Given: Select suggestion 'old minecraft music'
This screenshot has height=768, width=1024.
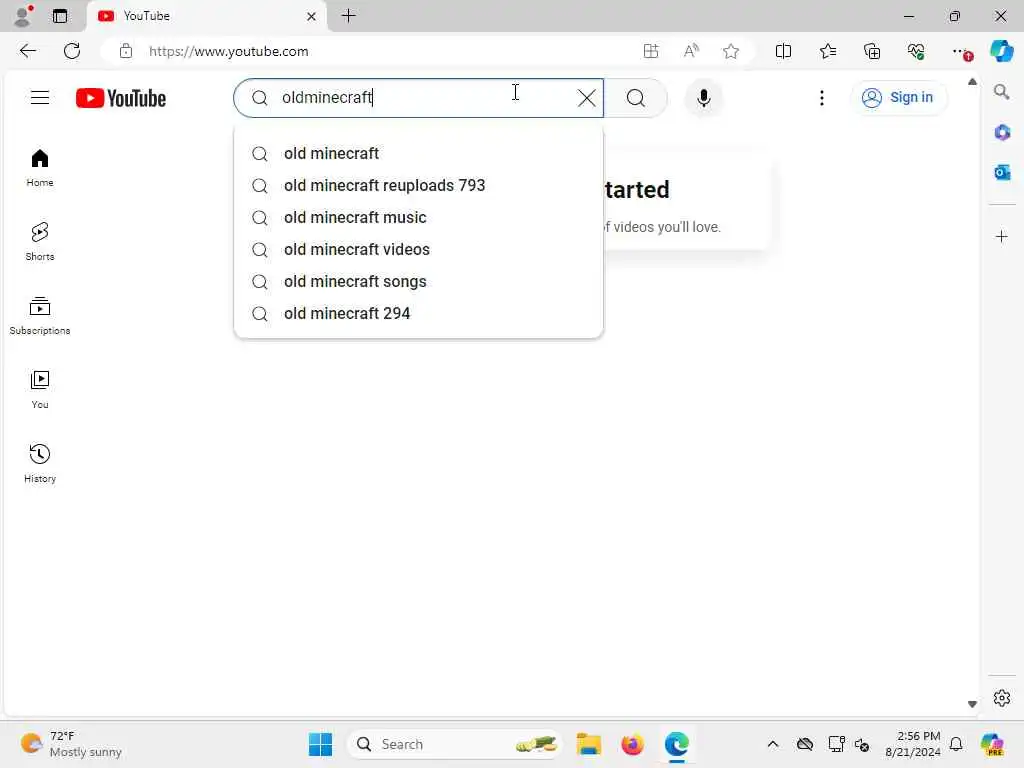Looking at the screenshot, I should click(x=418, y=217).
